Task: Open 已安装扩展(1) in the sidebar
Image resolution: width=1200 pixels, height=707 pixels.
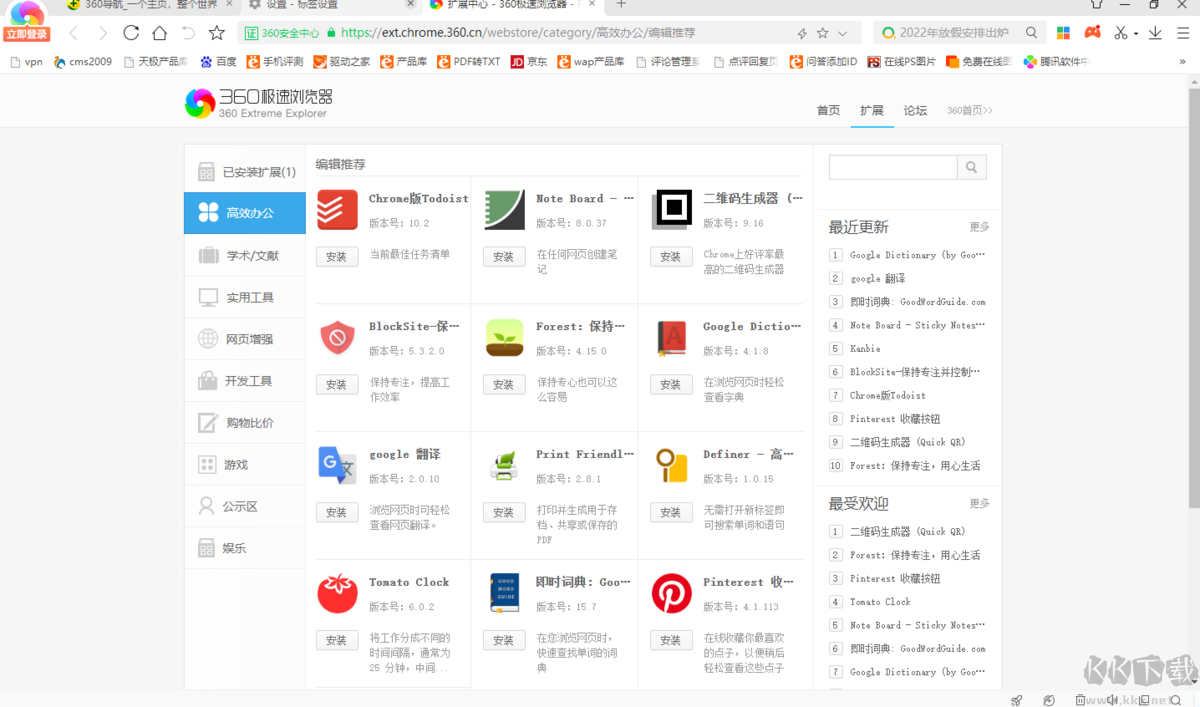Action: coord(245,172)
